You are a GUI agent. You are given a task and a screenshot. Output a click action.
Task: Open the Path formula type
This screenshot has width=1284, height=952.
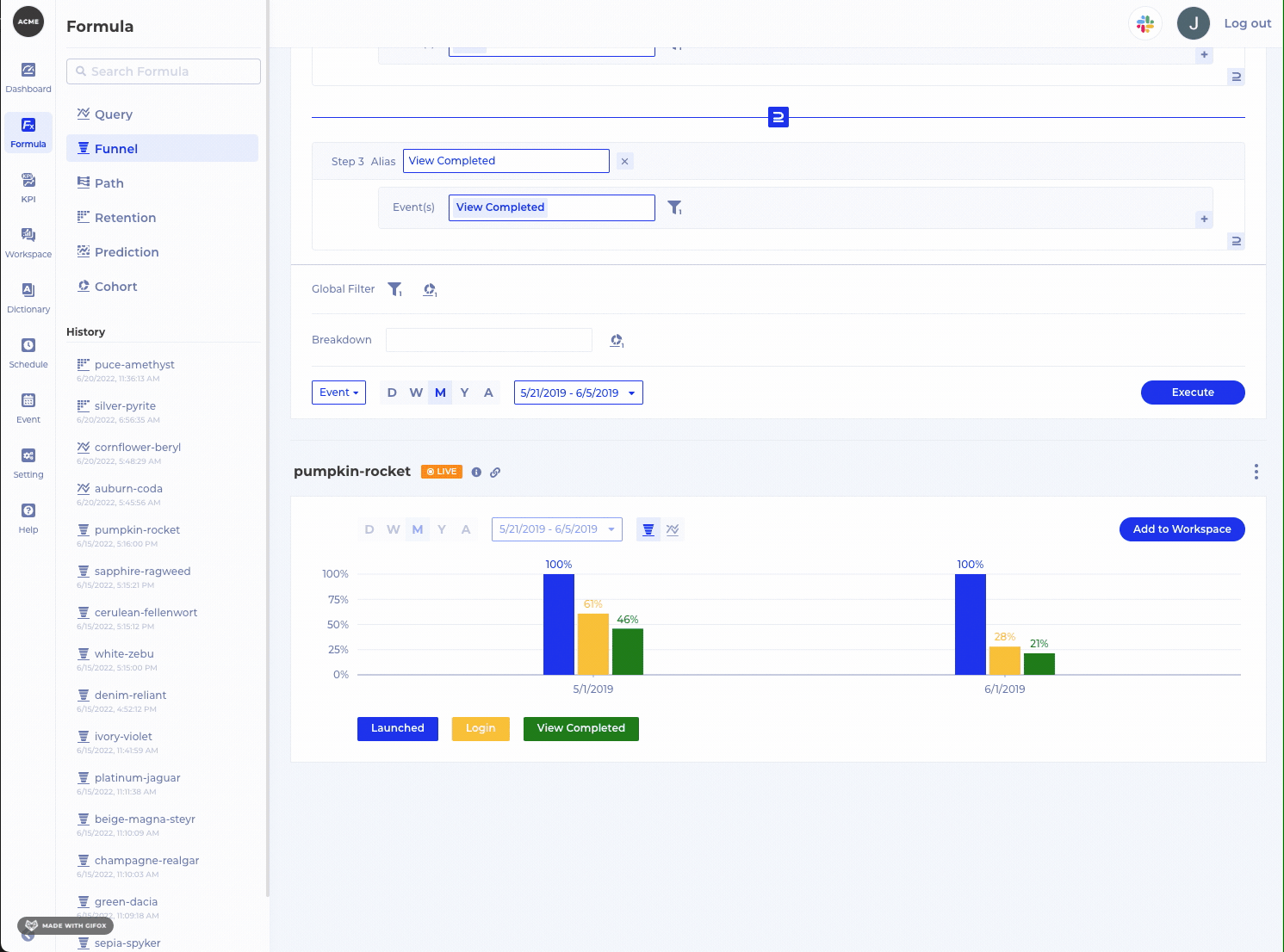162,182
